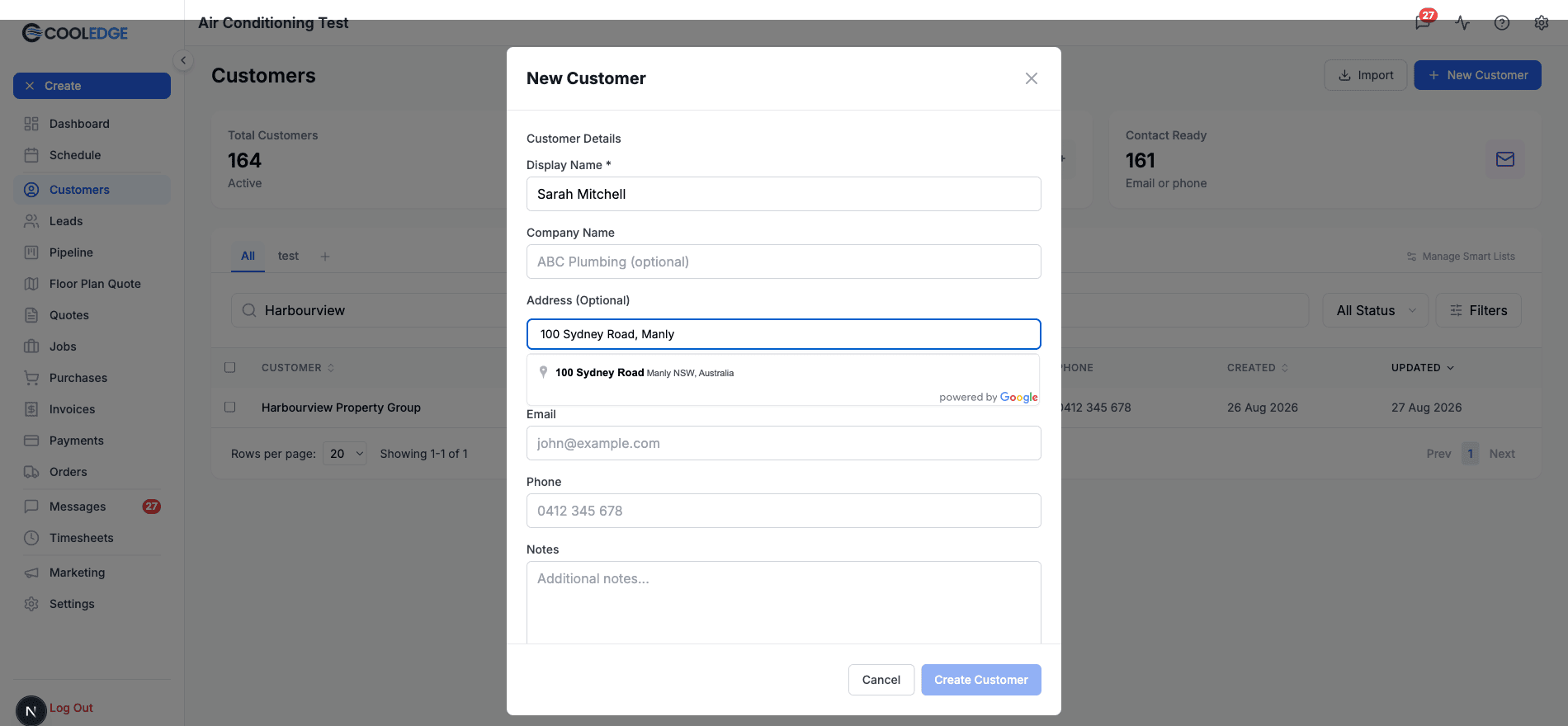Switch to the test tab

tap(288, 256)
